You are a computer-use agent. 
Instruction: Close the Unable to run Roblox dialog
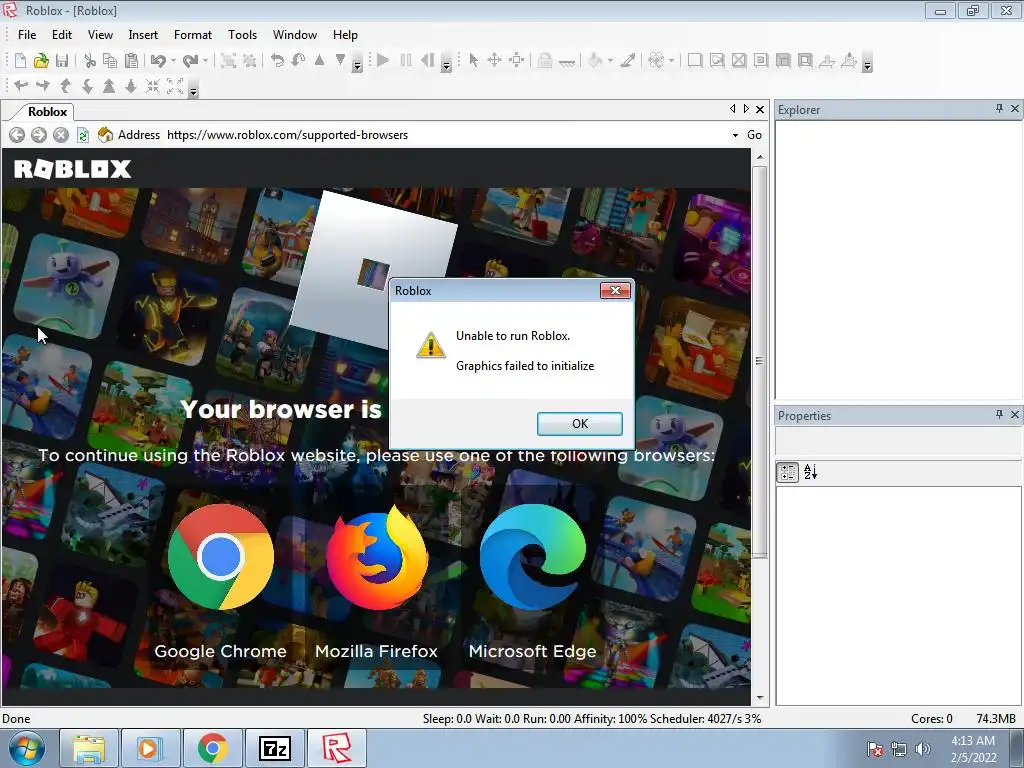[x=615, y=291]
